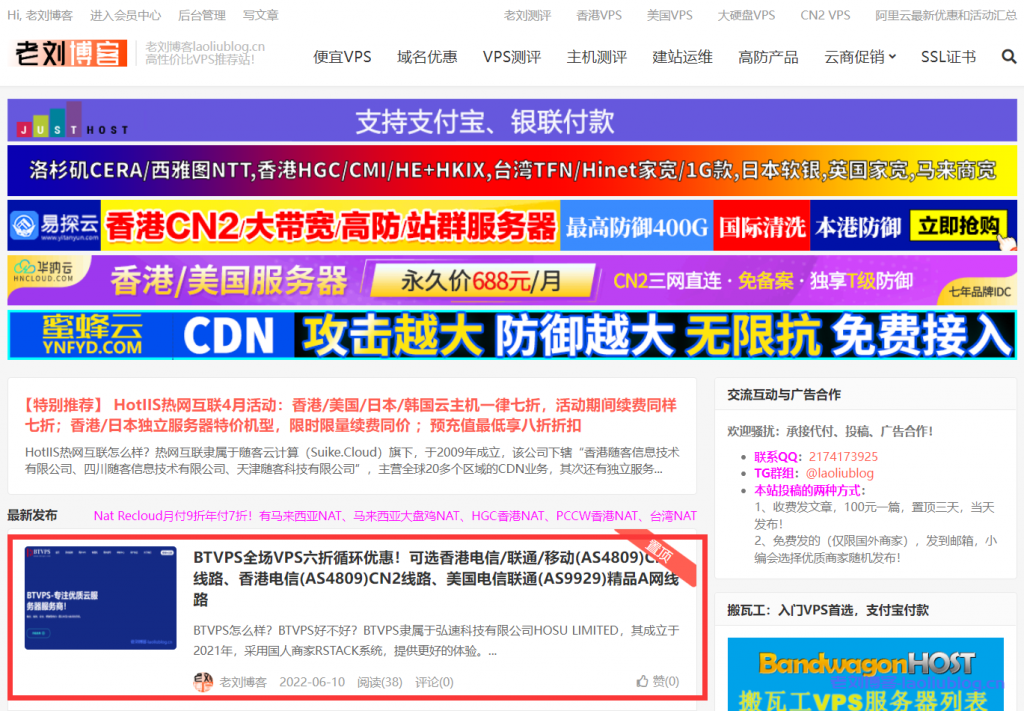Open the HotIIS热网互联 featured article title
The width and height of the screenshot is (1024, 711).
tap(350, 414)
